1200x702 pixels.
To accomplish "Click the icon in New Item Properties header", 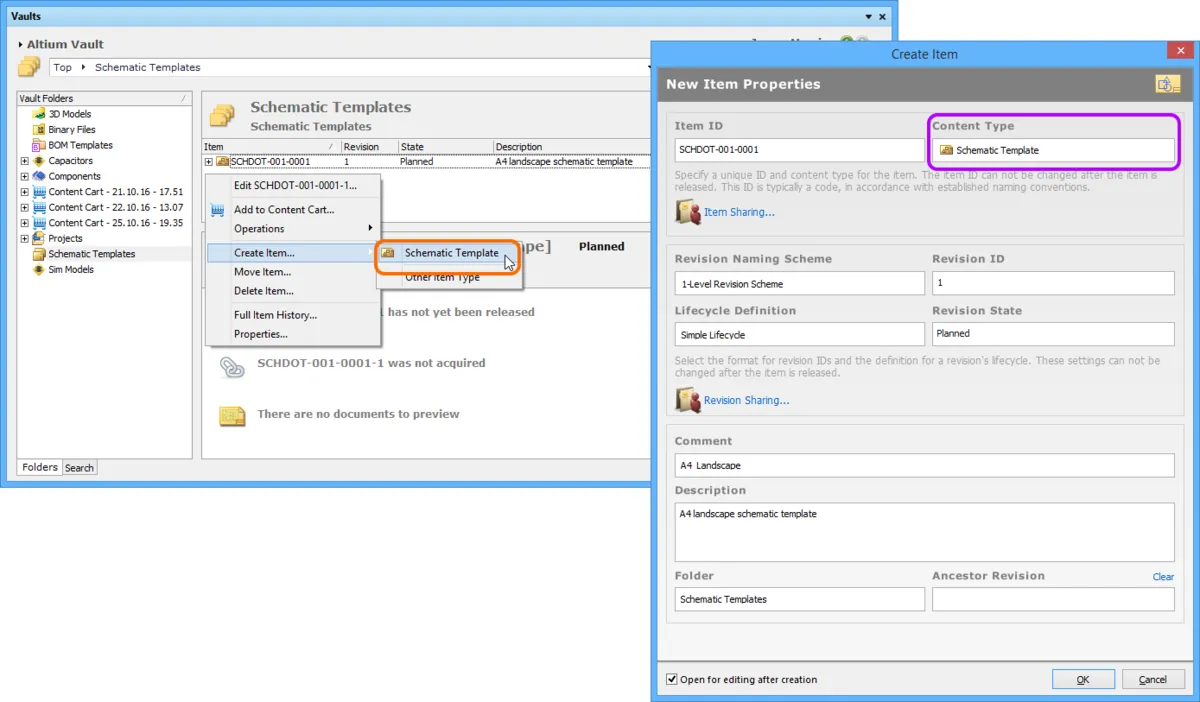I will [x=1168, y=85].
